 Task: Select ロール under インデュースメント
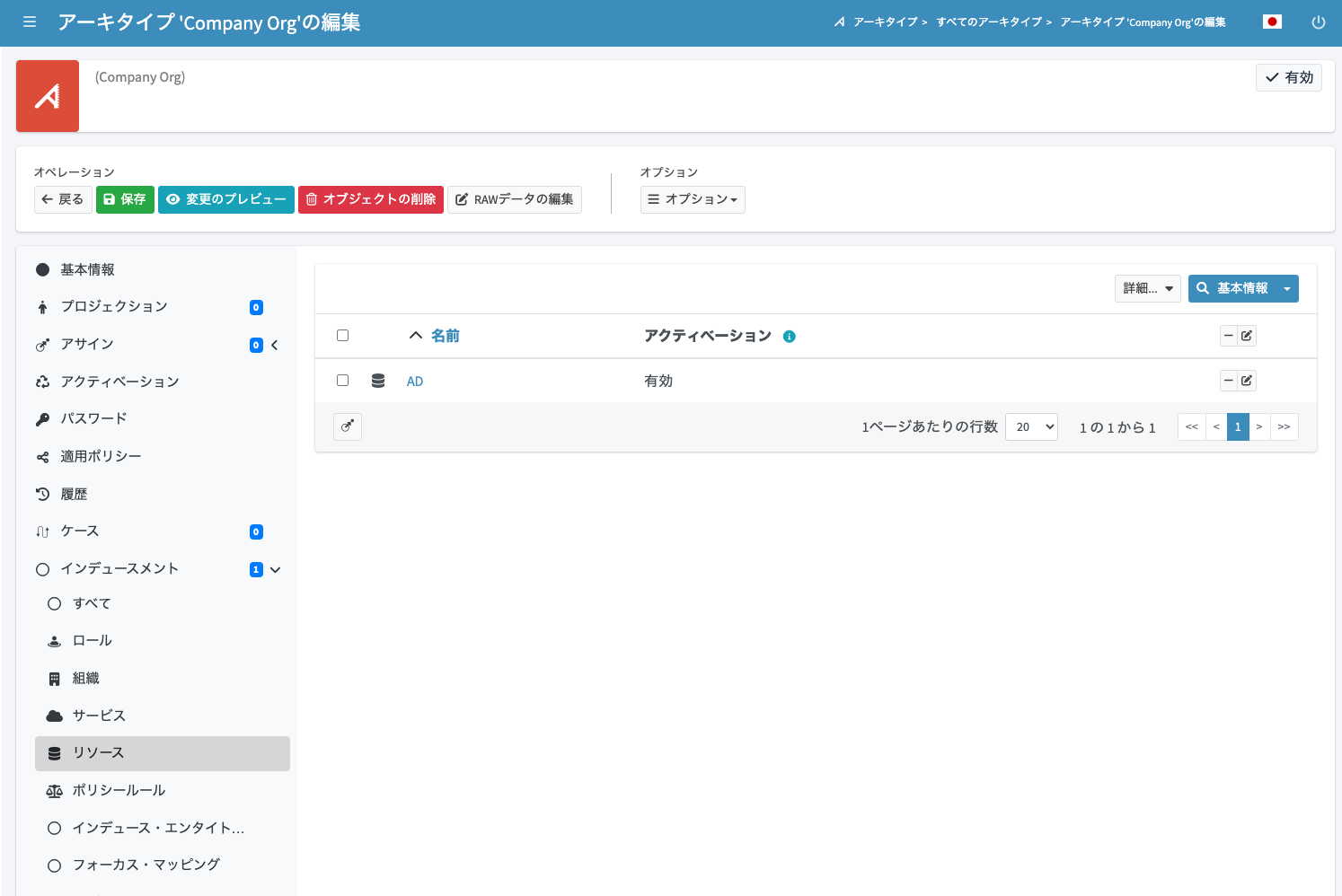(x=162, y=641)
